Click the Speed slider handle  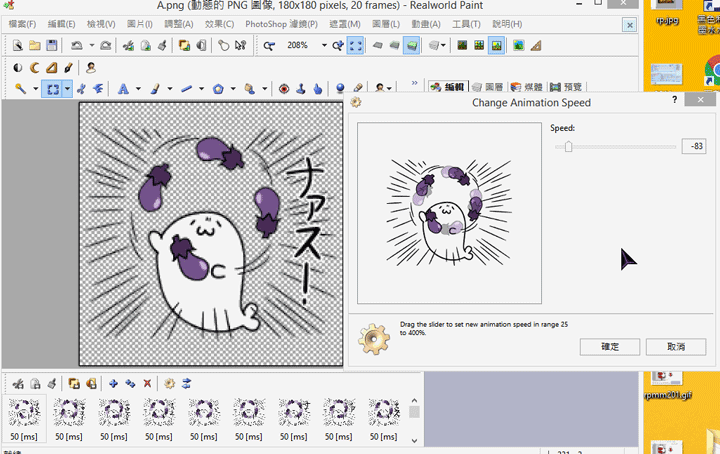[x=568, y=146]
